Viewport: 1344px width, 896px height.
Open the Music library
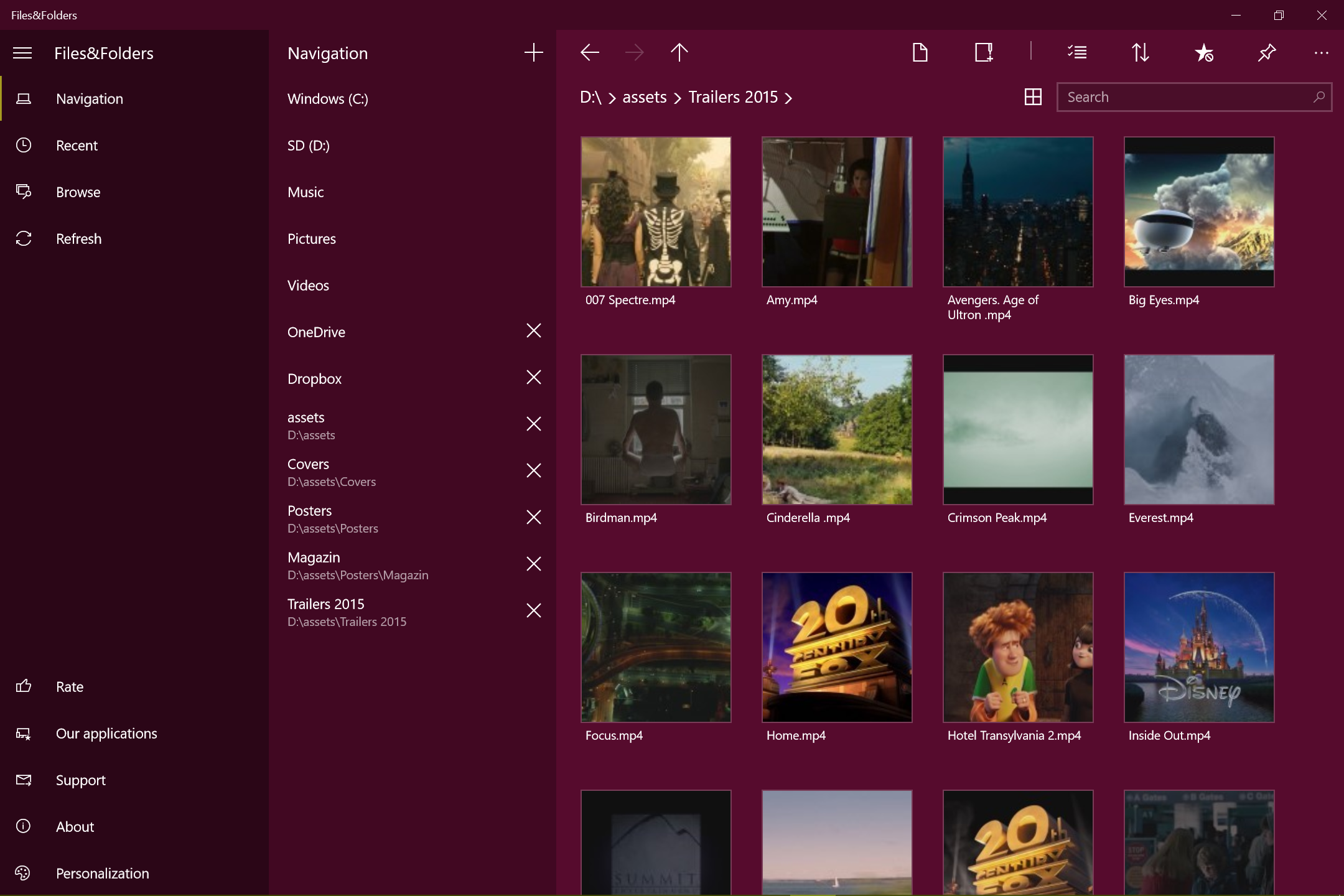pyautogui.click(x=413, y=192)
